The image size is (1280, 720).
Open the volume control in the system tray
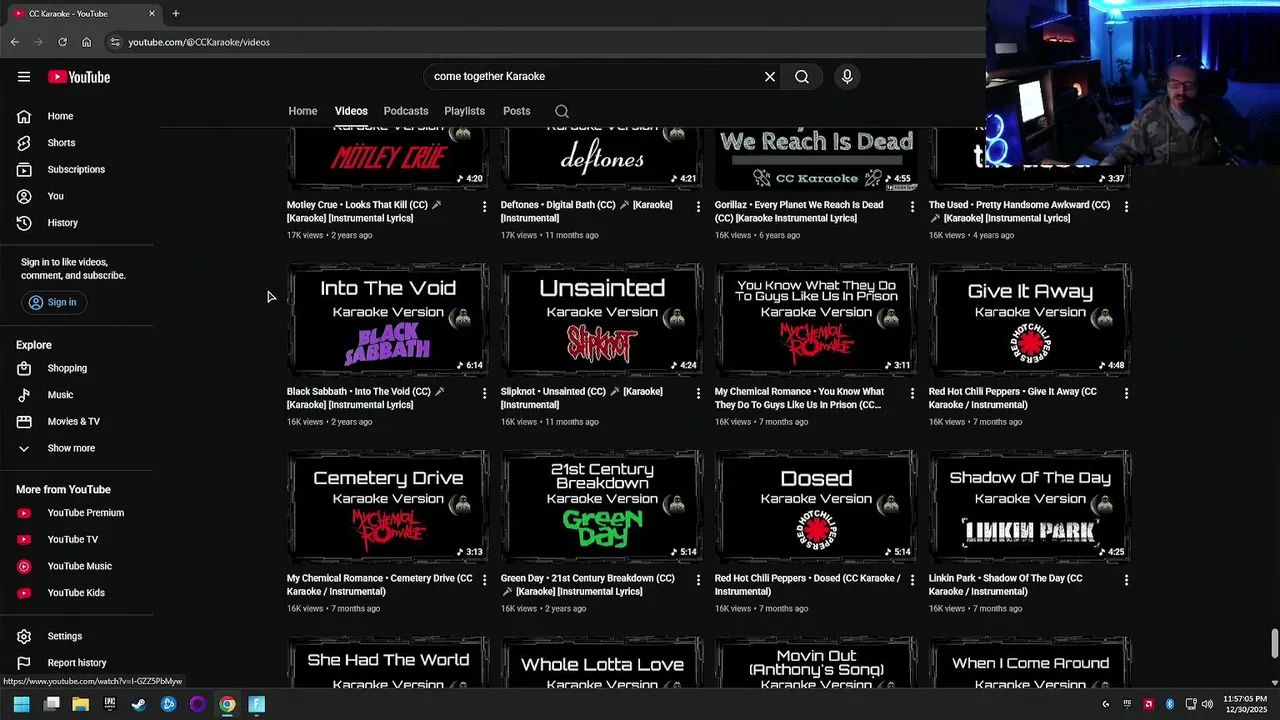tap(1207, 704)
